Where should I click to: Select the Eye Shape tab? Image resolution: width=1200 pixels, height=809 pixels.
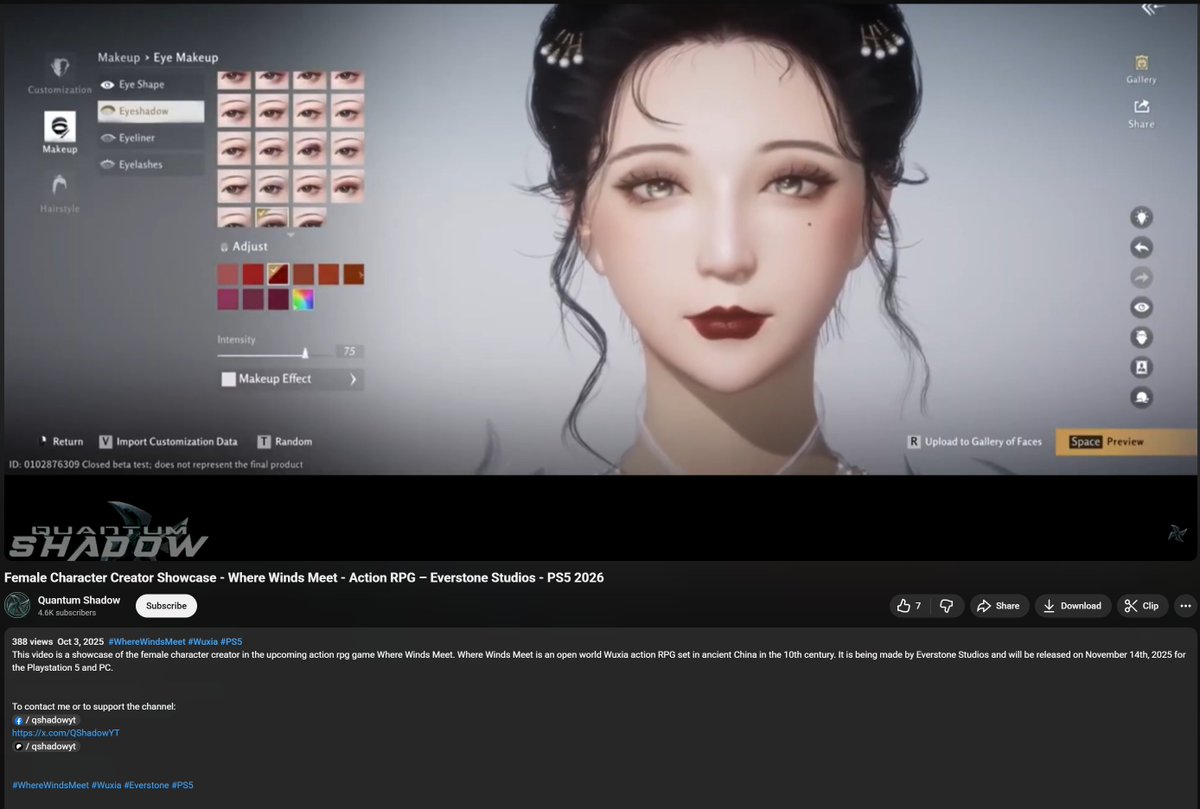(151, 85)
